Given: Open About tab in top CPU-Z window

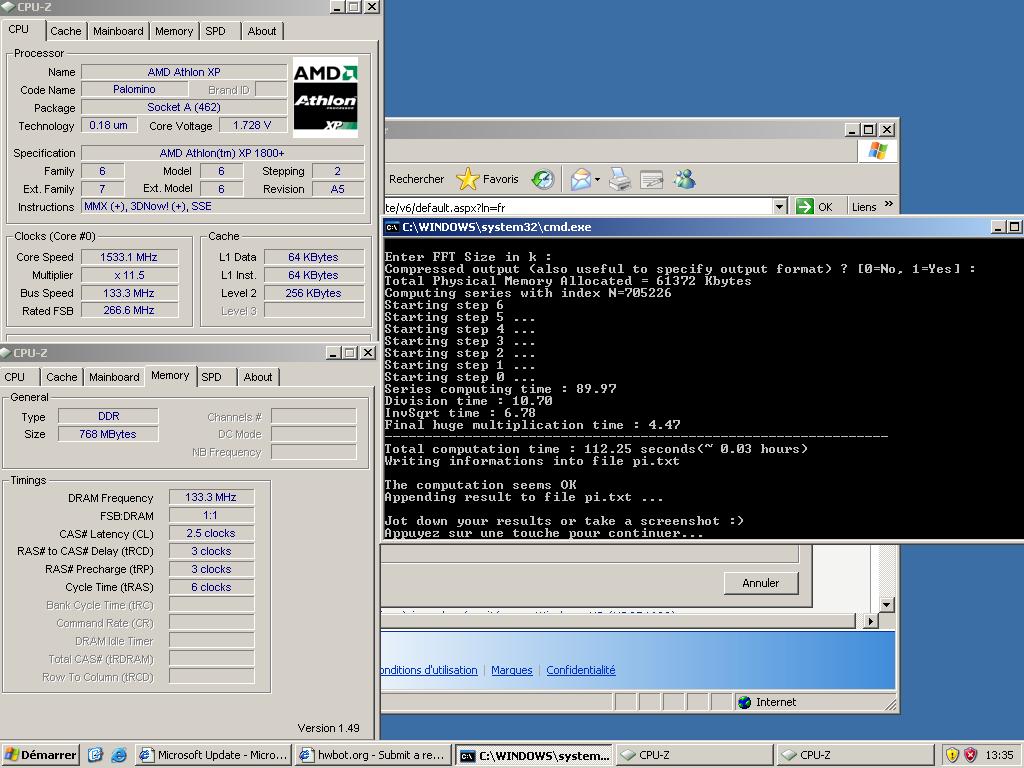Looking at the screenshot, I should (262, 31).
